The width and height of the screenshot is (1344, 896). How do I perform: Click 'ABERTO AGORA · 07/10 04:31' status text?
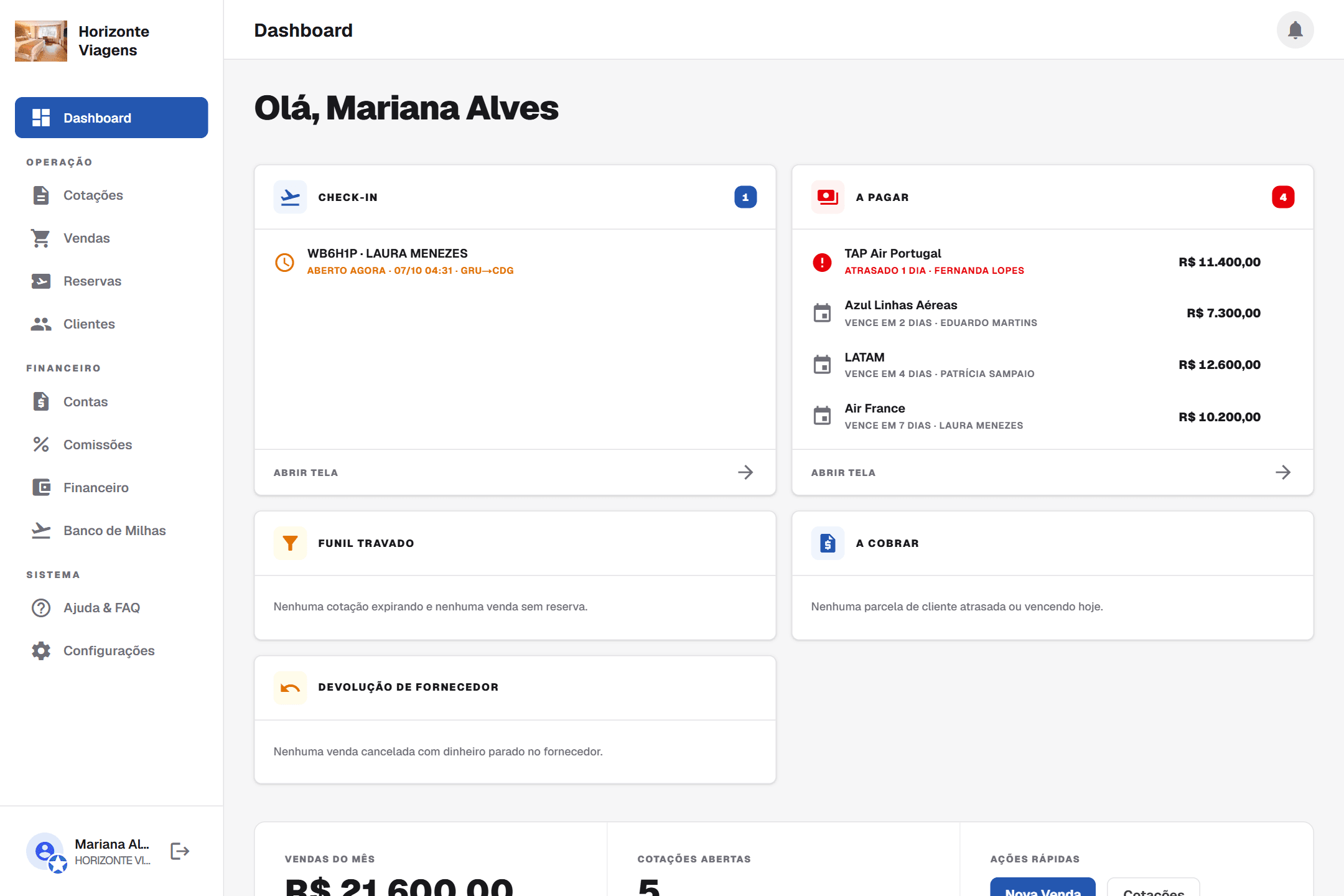380,271
